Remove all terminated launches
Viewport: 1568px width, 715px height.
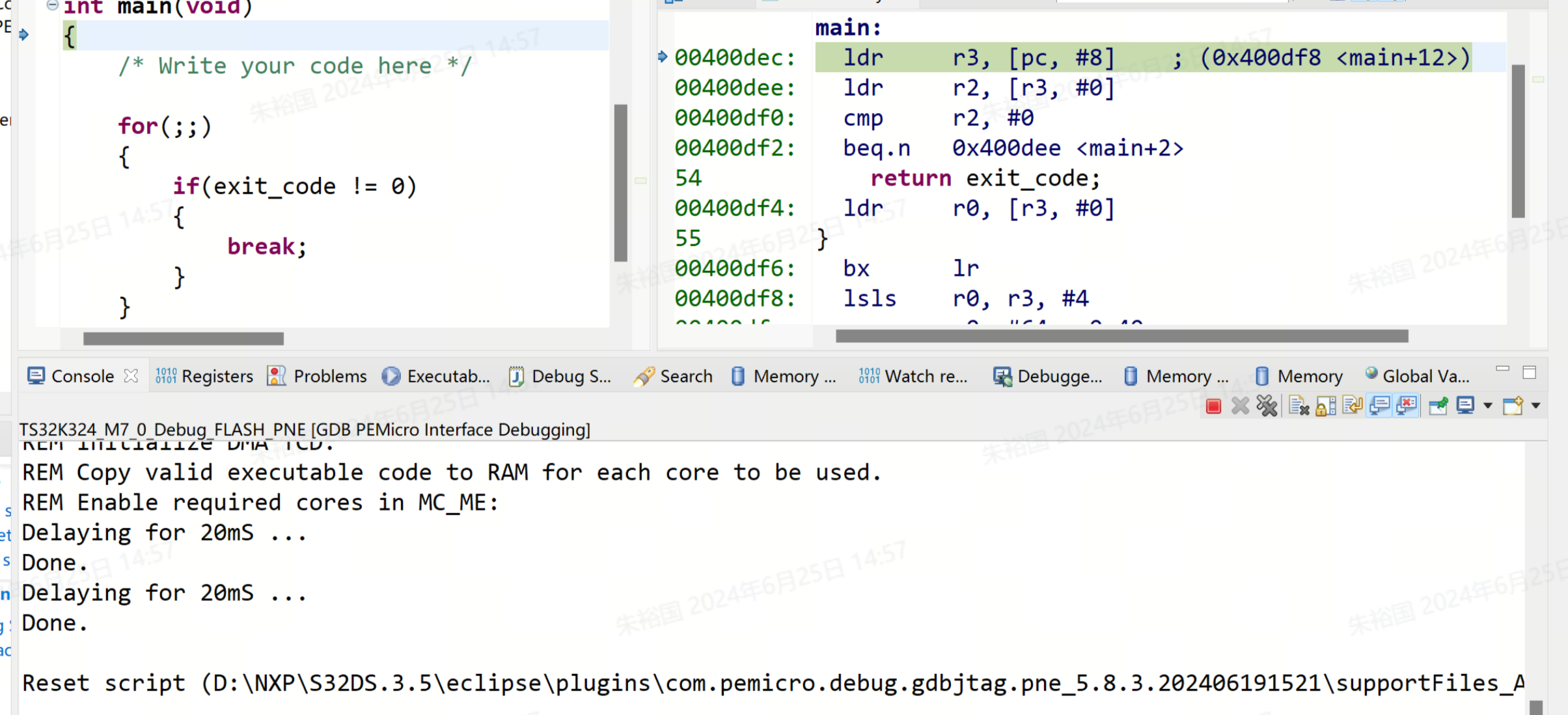tap(1267, 406)
